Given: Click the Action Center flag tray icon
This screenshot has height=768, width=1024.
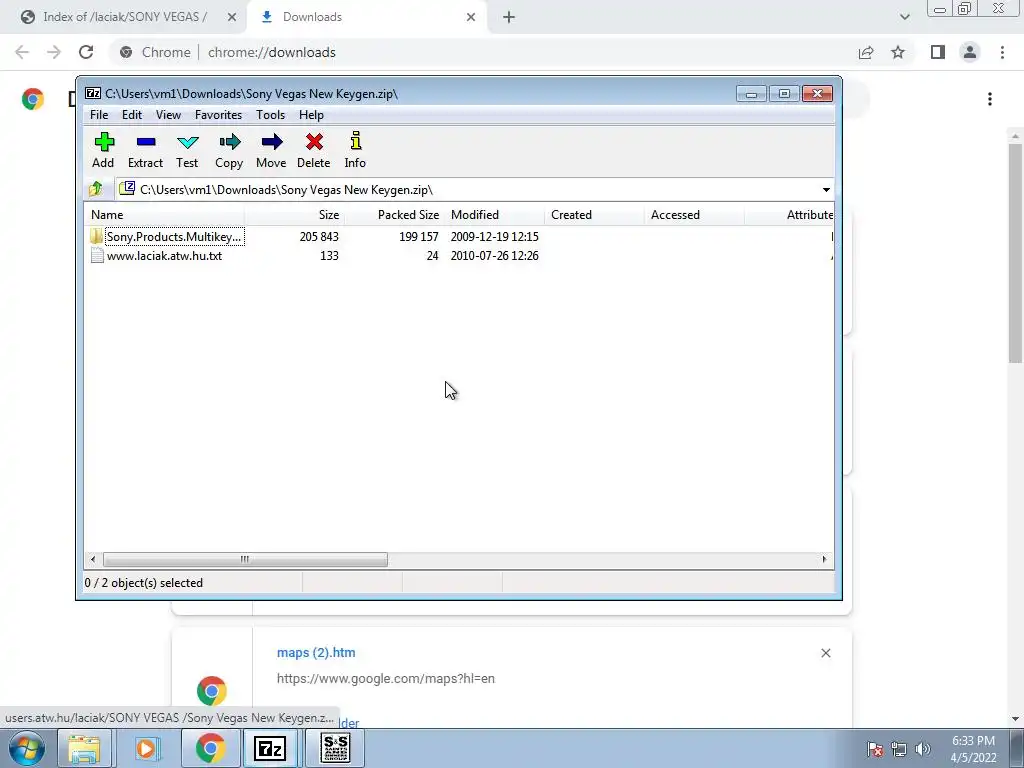Looking at the screenshot, I should (875, 749).
